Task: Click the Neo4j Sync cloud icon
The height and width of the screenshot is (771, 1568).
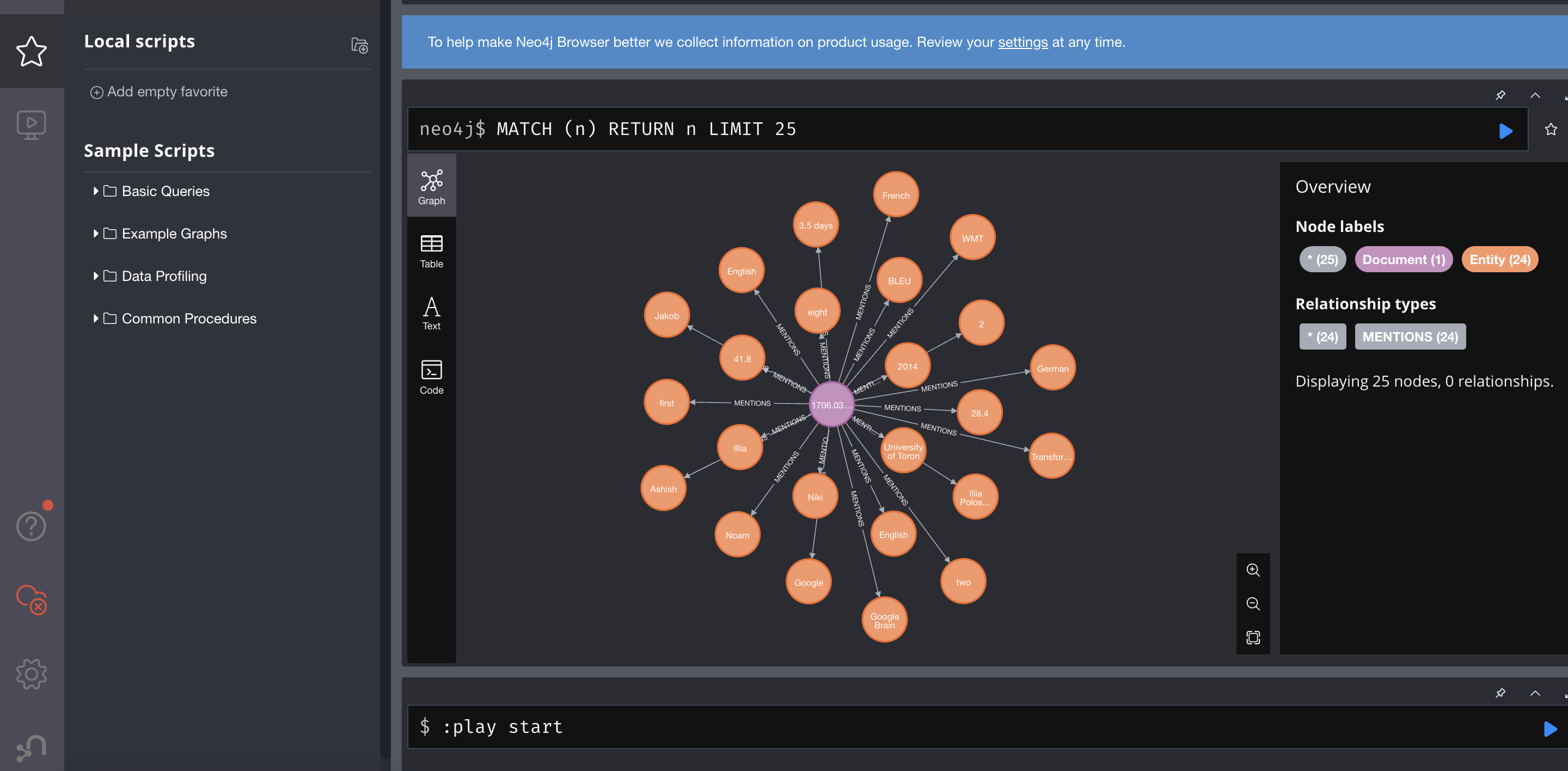Action: pos(31,599)
